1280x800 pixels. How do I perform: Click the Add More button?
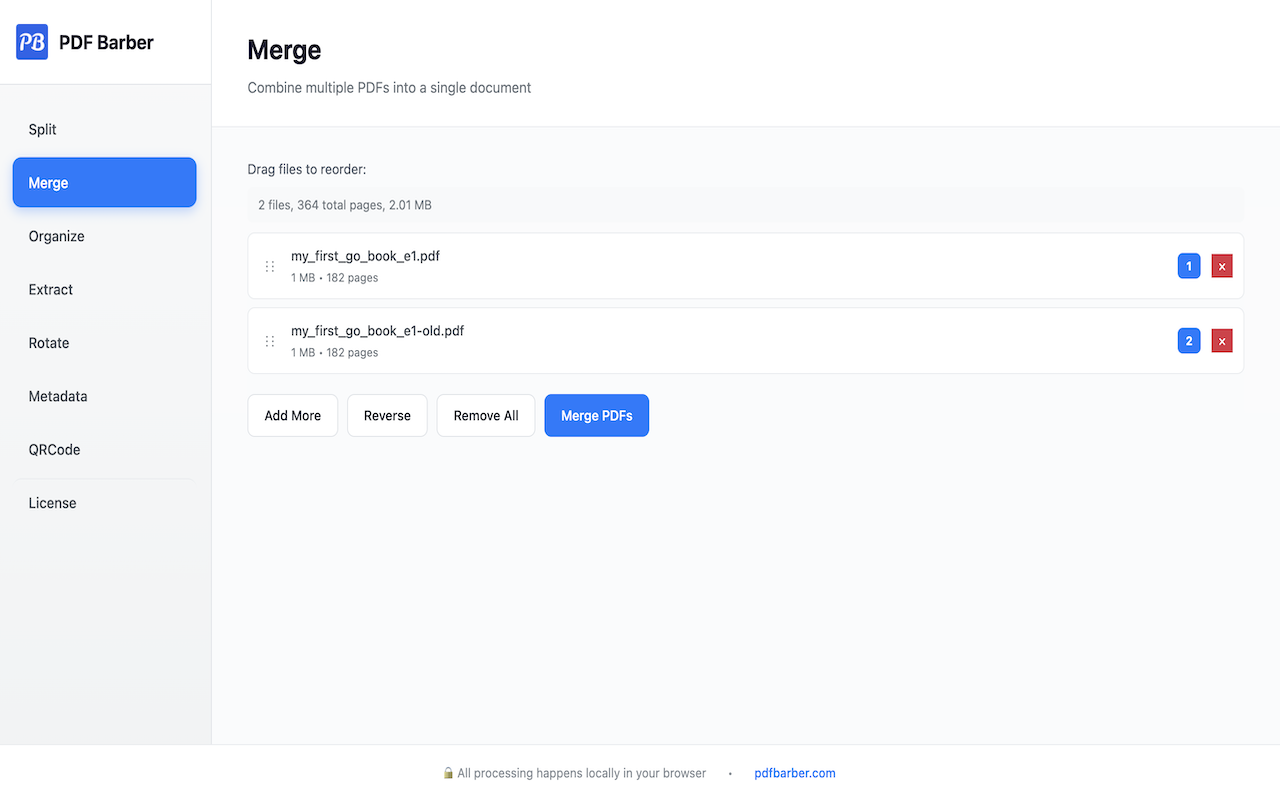[293, 416]
